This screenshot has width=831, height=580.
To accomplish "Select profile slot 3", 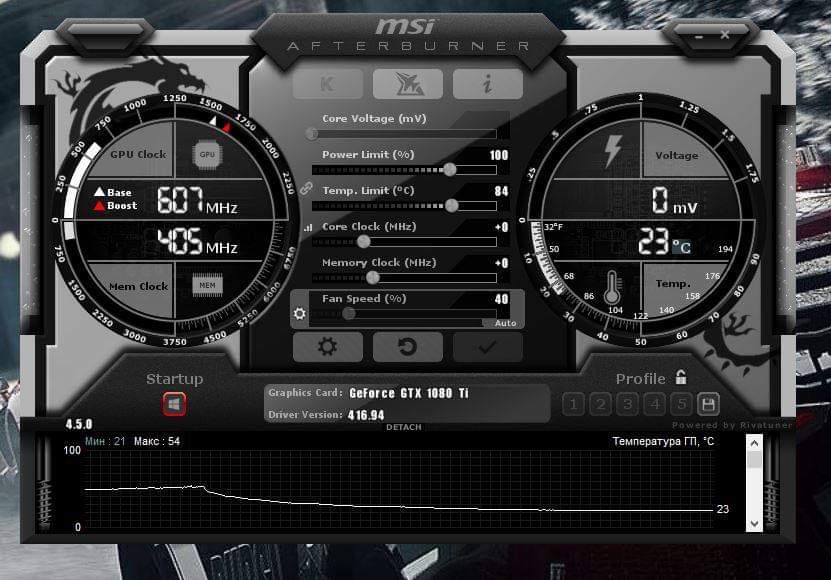I will pyautogui.click(x=627, y=405).
